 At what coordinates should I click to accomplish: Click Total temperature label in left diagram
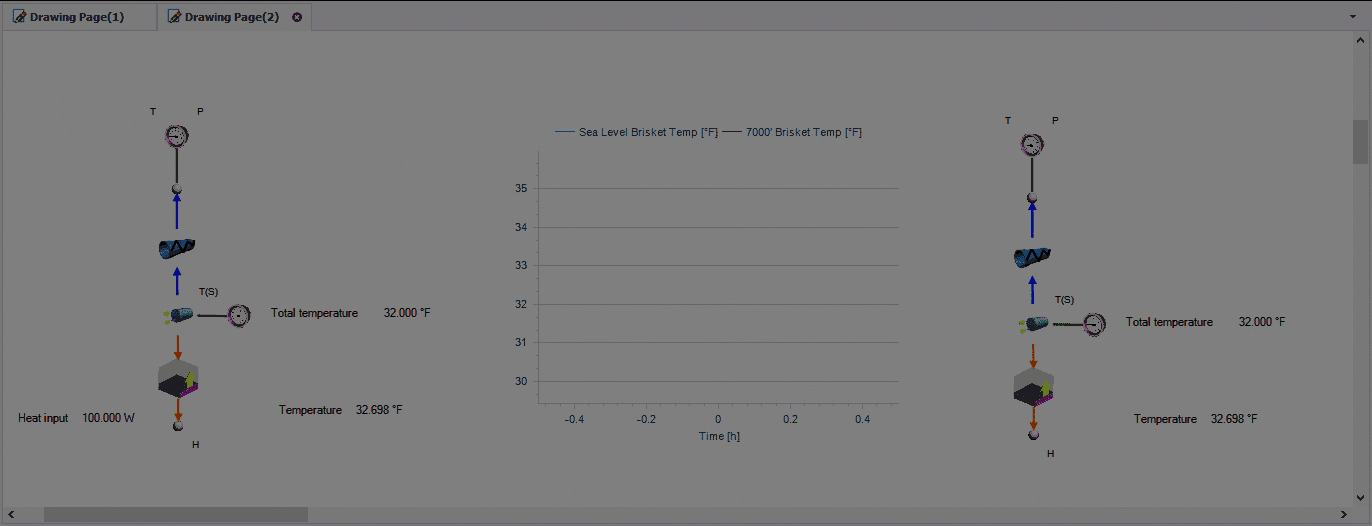[x=314, y=313]
